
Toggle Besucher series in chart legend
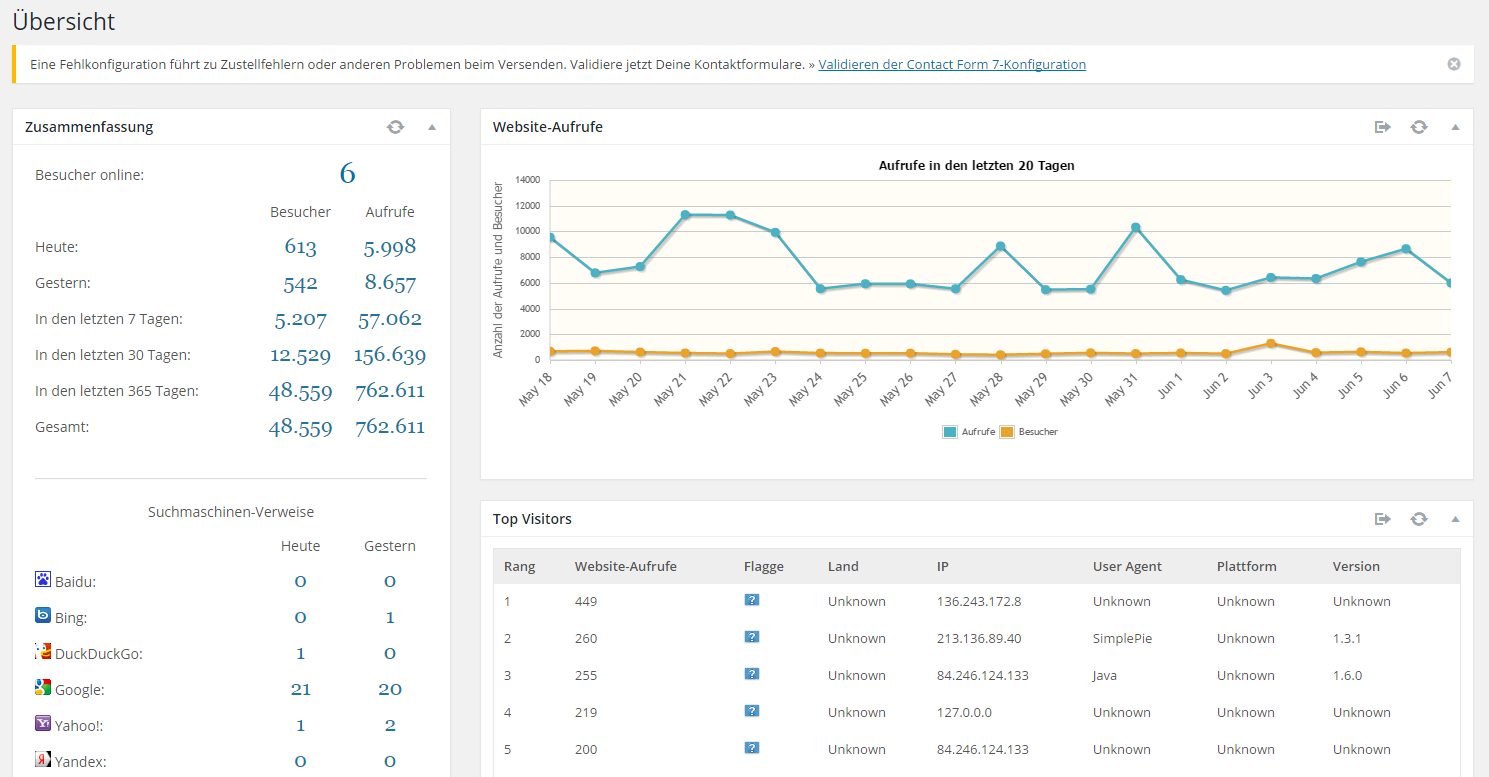tap(1028, 432)
